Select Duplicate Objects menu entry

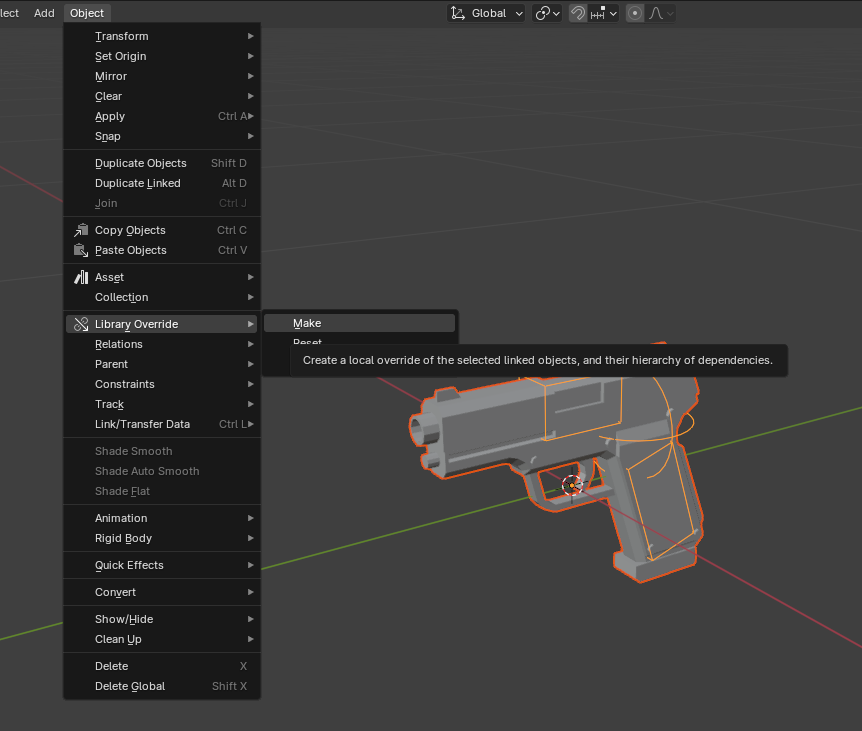pos(141,163)
